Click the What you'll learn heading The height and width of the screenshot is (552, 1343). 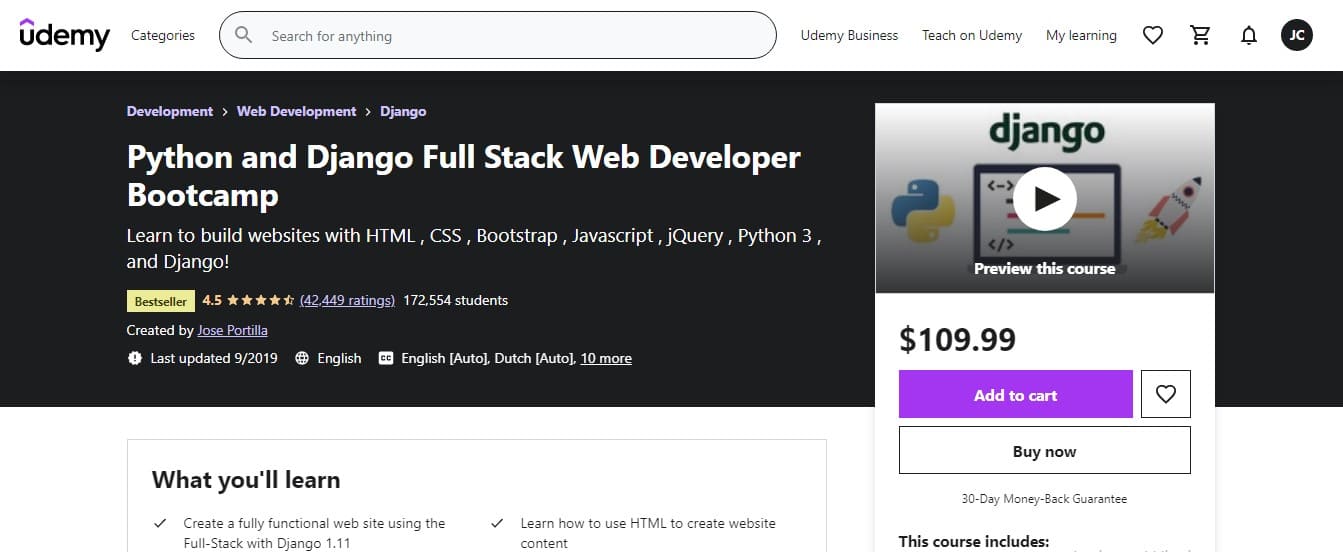[246, 479]
